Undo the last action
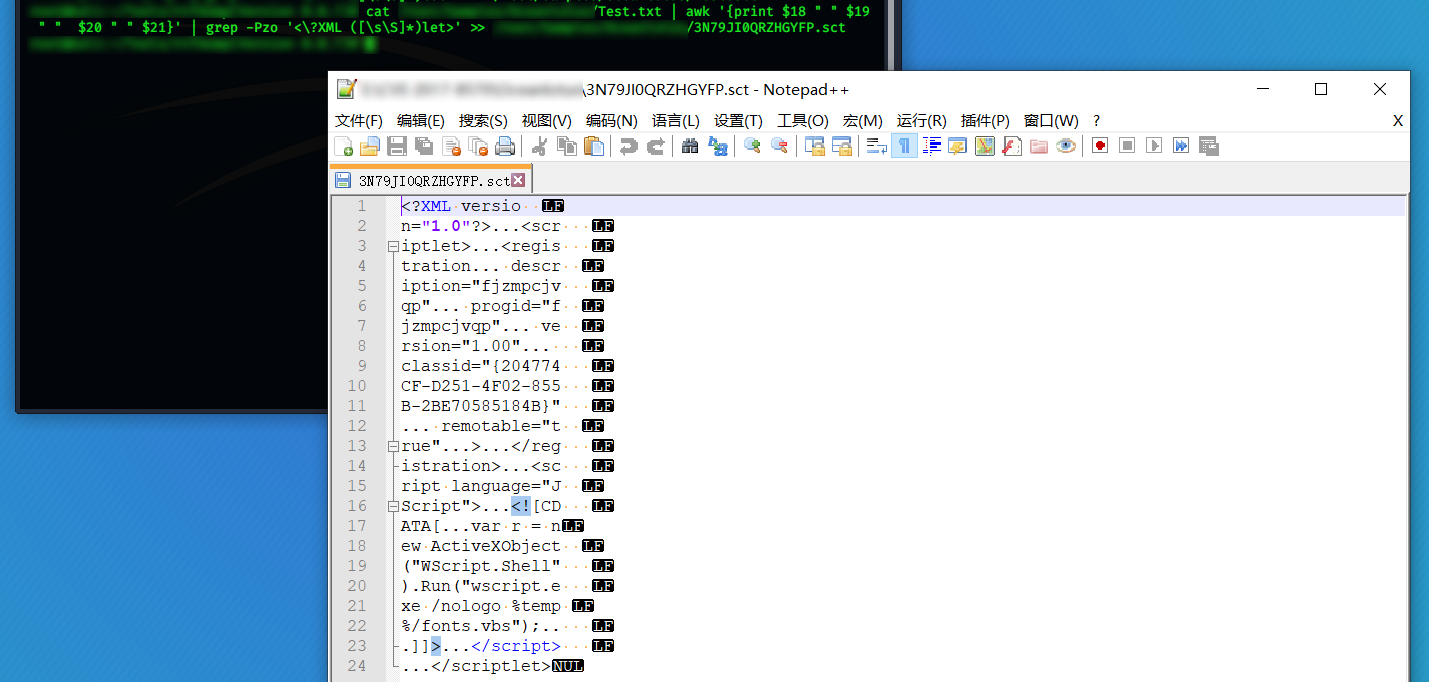The height and width of the screenshot is (682, 1429). click(628, 146)
